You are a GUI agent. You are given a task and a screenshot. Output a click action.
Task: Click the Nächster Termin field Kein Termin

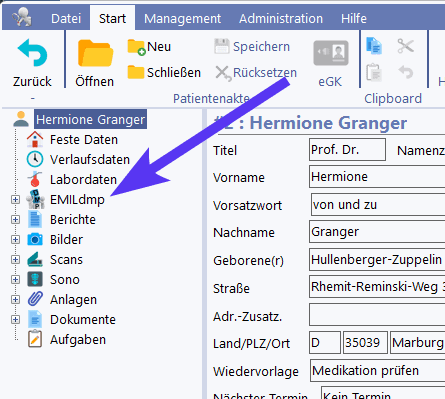click(x=383, y=393)
